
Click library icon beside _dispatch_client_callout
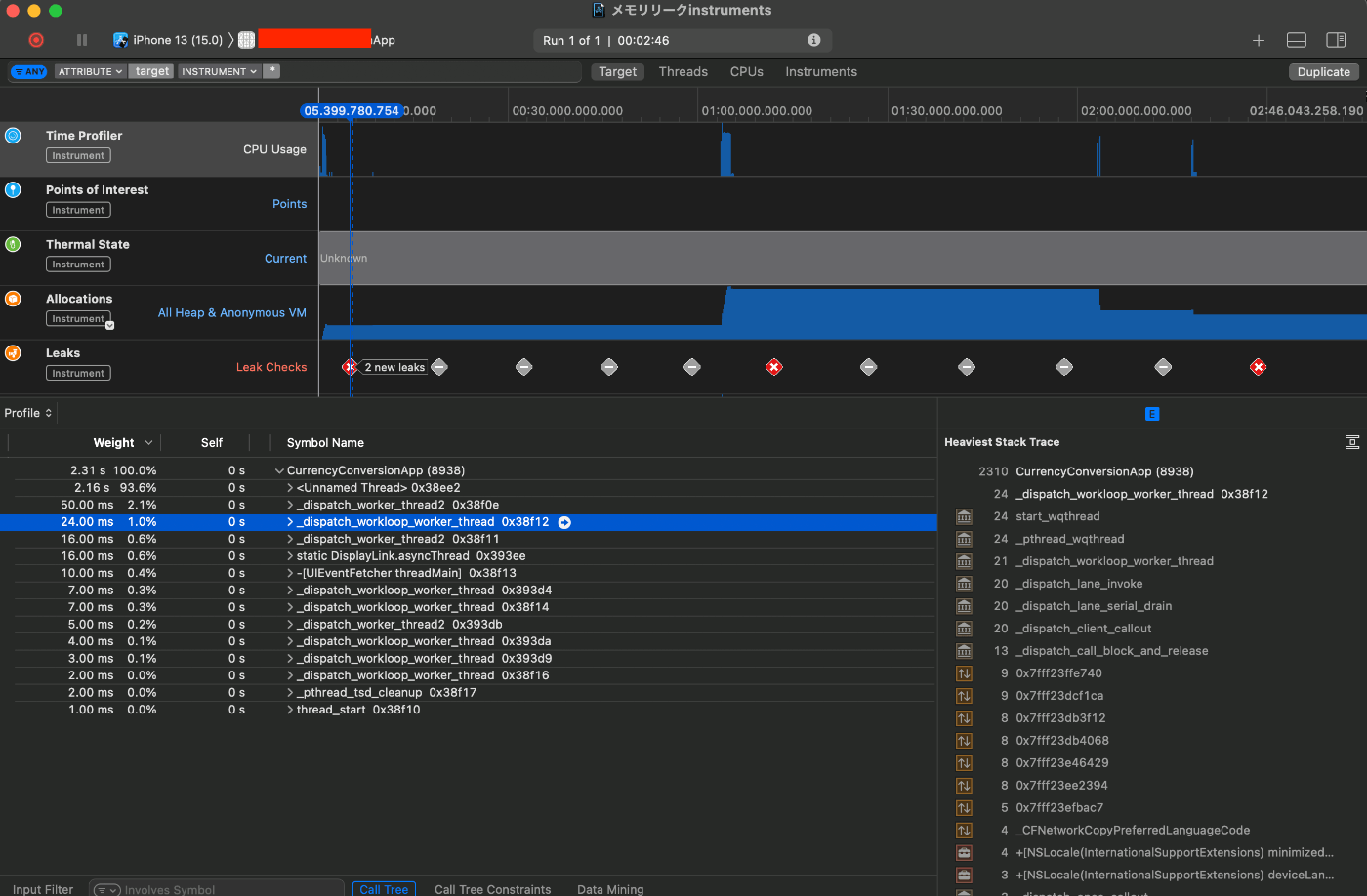coord(964,629)
